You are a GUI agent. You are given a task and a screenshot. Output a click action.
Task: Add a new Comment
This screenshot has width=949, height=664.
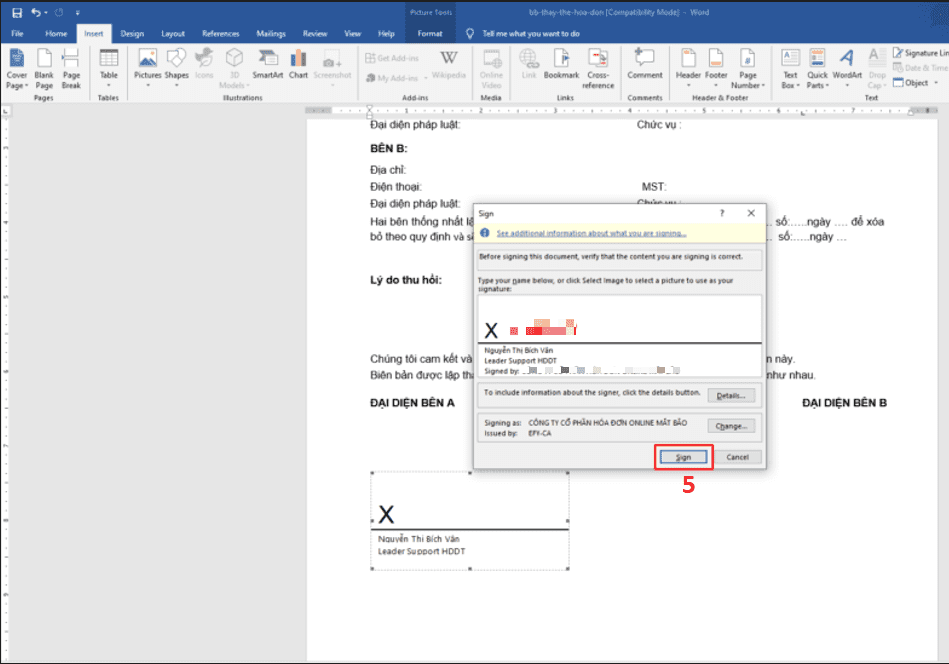[645, 64]
